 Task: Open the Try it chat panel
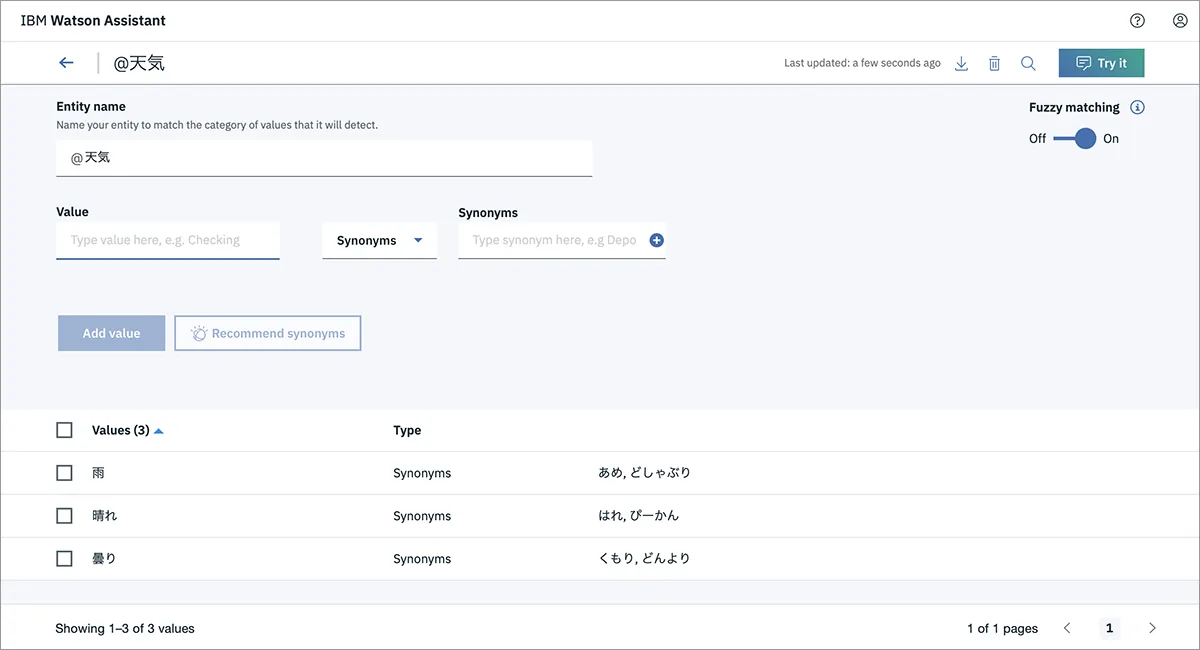click(1101, 63)
